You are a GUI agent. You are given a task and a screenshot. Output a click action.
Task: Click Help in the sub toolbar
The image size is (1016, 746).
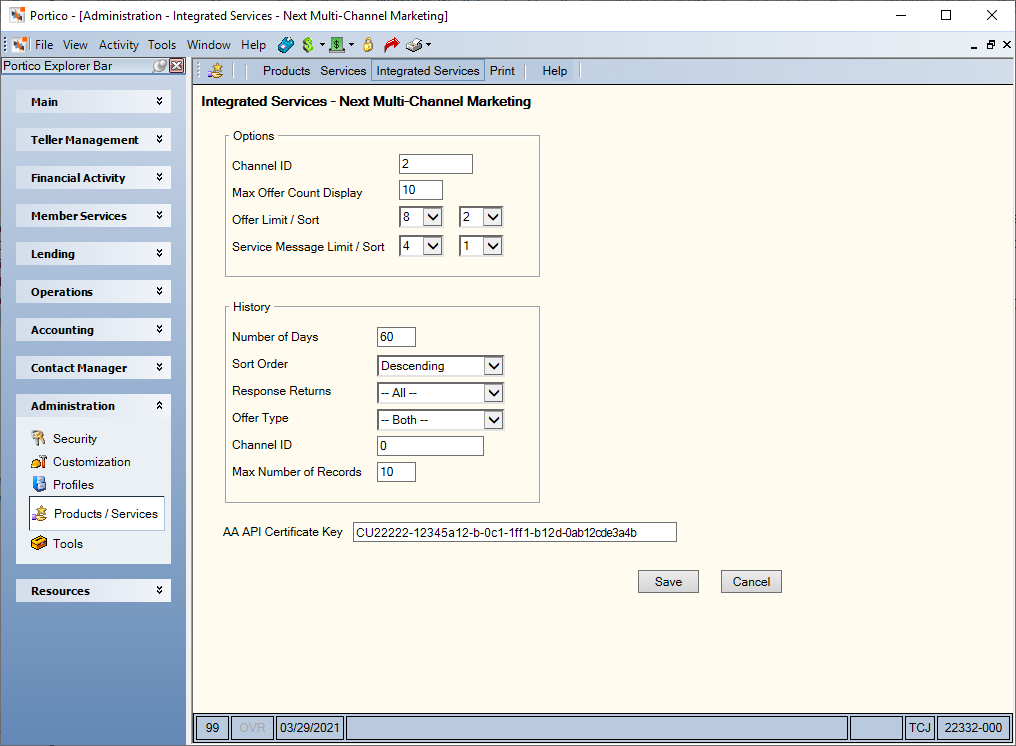pyautogui.click(x=555, y=71)
